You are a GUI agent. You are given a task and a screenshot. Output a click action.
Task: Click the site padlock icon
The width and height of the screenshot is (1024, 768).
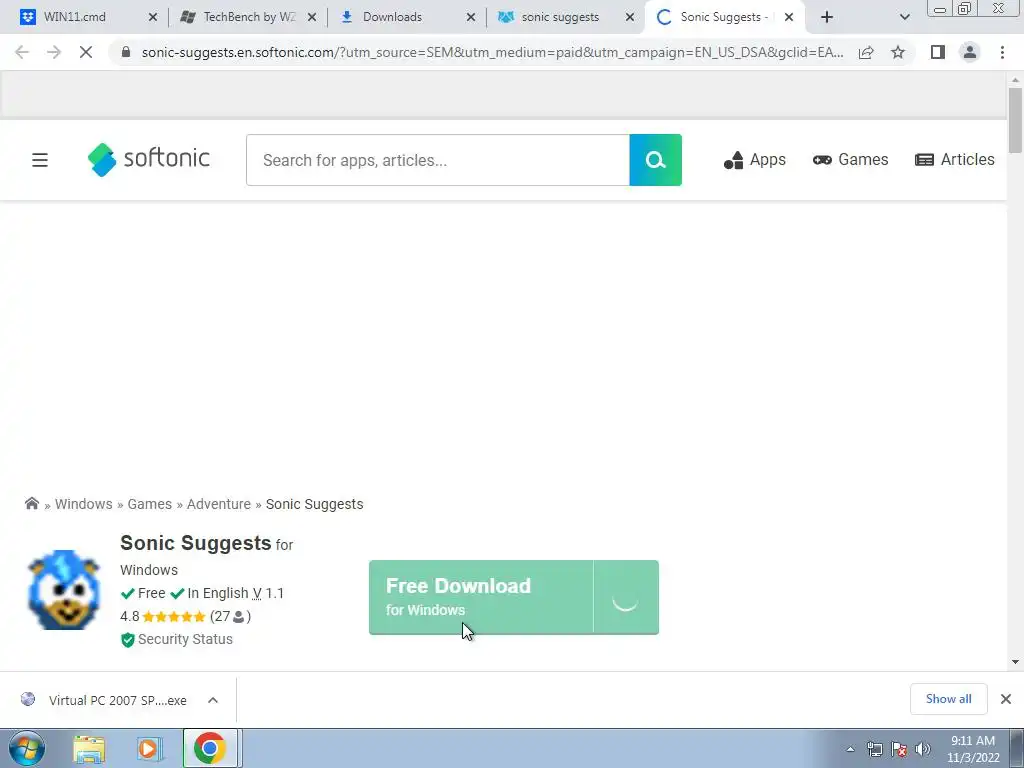click(126, 52)
